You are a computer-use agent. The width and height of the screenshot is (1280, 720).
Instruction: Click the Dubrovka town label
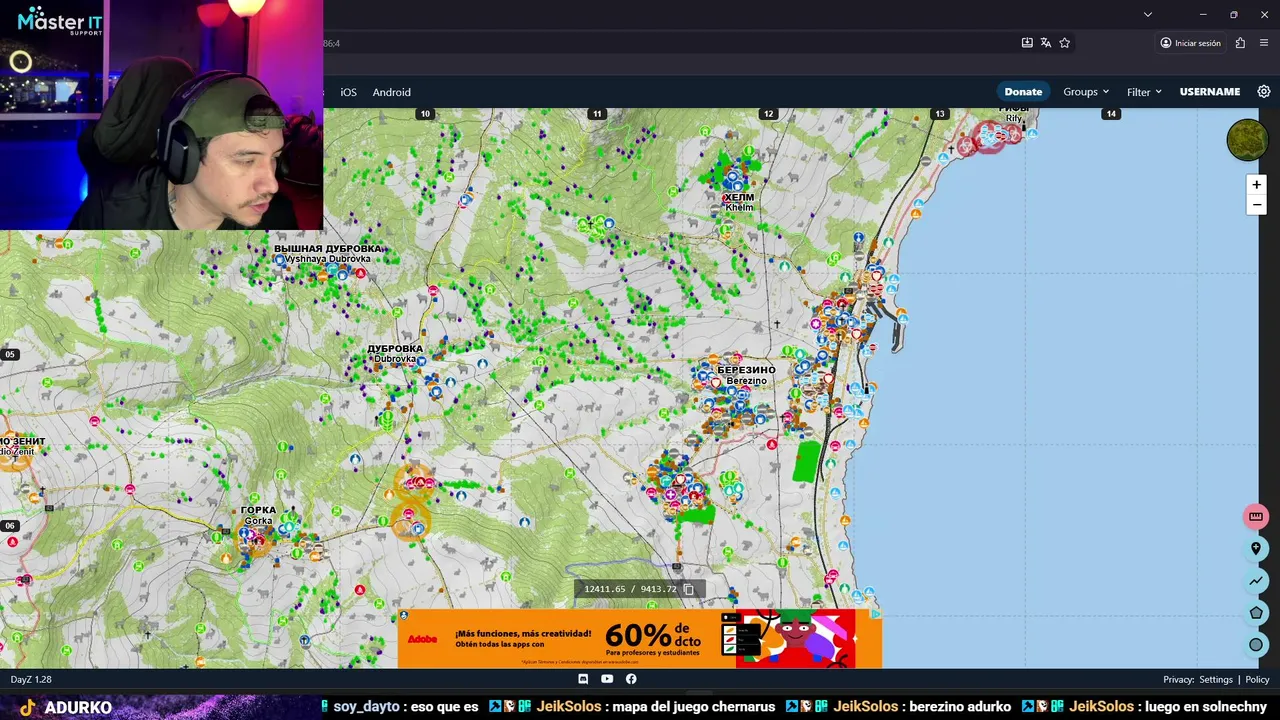(395, 354)
